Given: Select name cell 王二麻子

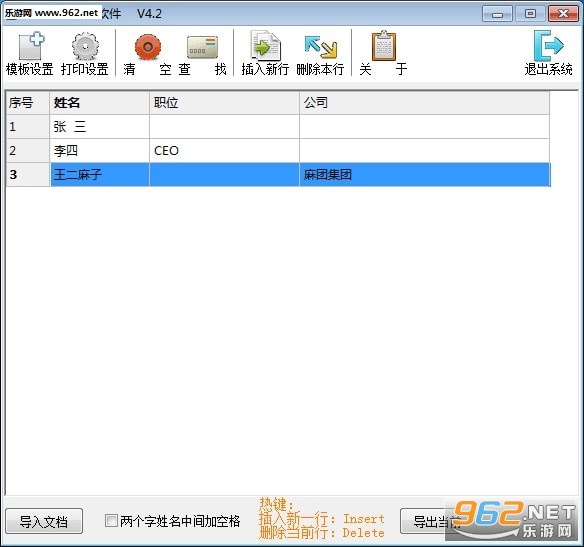Looking at the screenshot, I should click(99, 175).
